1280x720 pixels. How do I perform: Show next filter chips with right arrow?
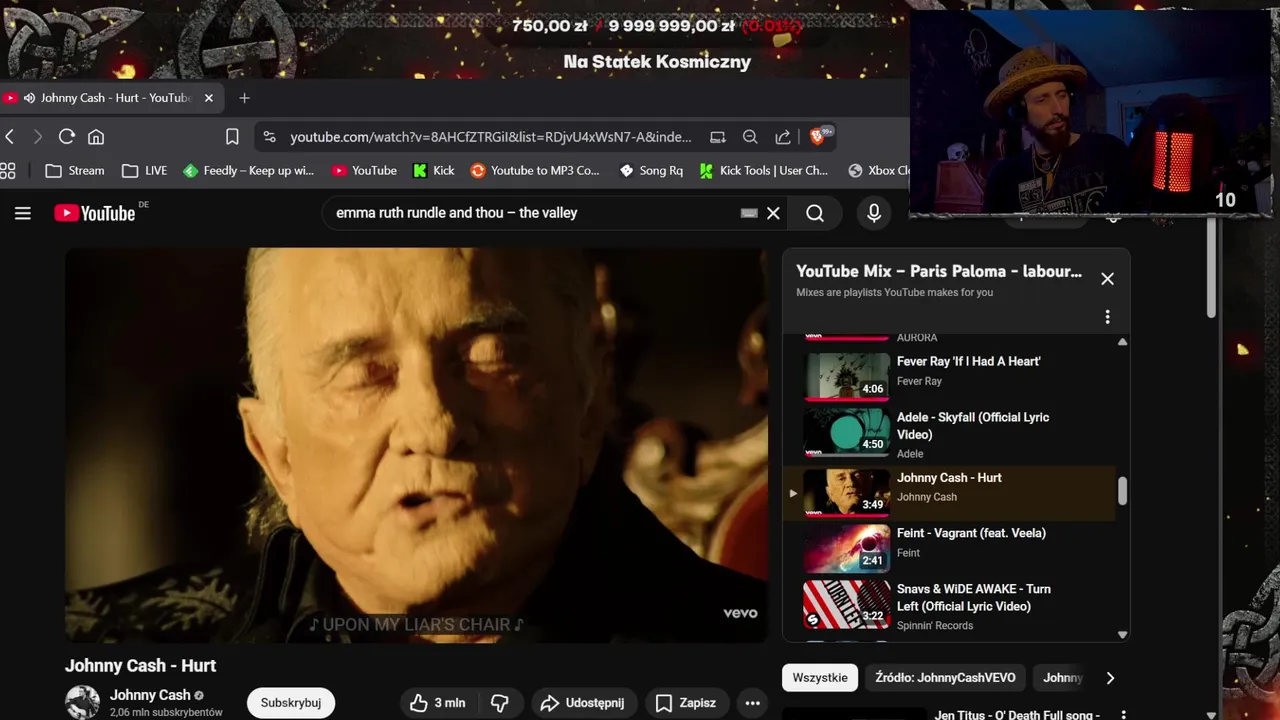click(x=1110, y=678)
